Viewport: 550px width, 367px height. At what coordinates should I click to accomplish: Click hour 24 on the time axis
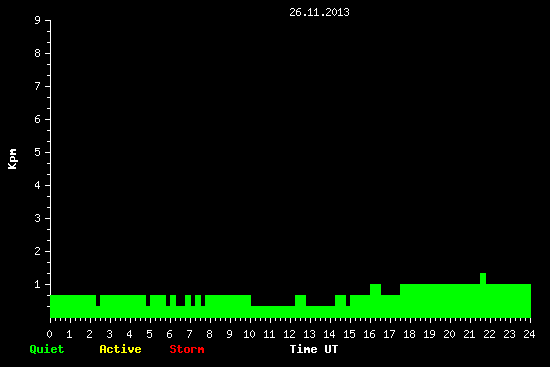[x=529, y=334]
